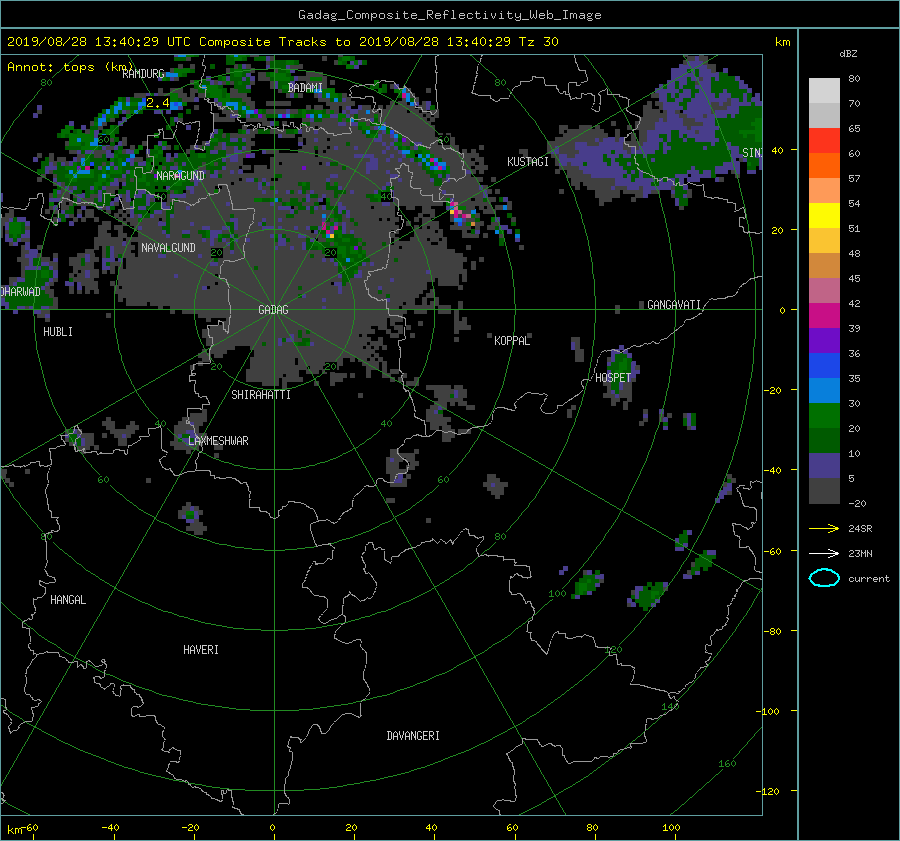The height and width of the screenshot is (841, 900).
Task: Click the KOPPAL town label
Action: coord(512,341)
